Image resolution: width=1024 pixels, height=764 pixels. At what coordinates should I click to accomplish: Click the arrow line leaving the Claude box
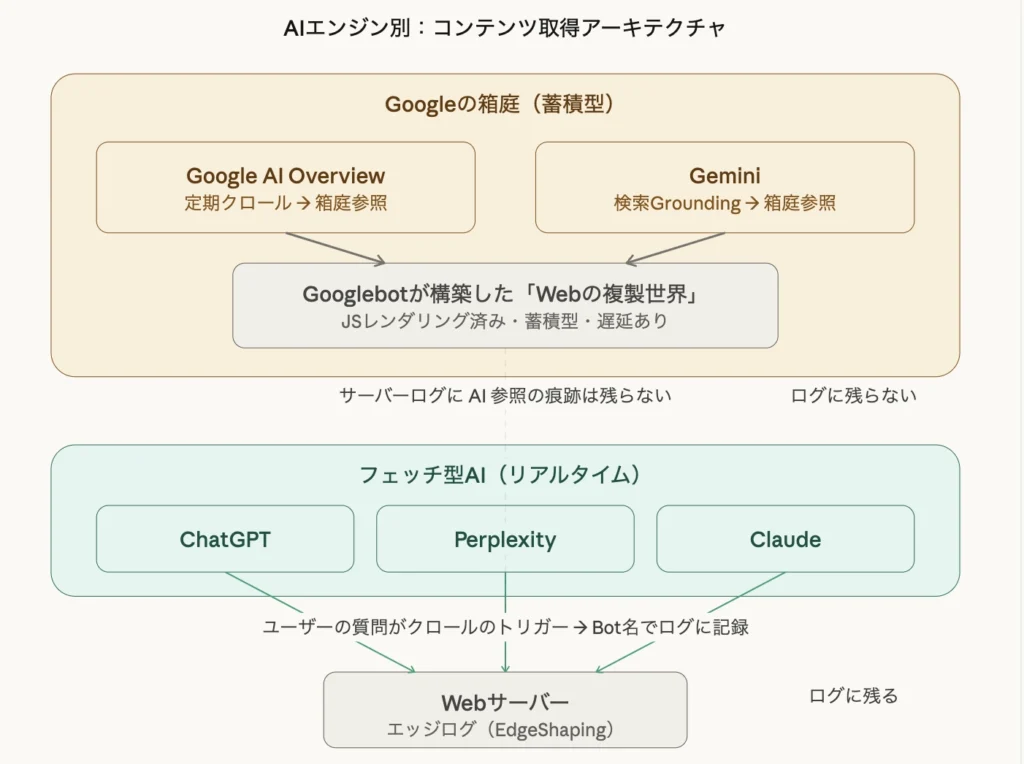point(745,593)
